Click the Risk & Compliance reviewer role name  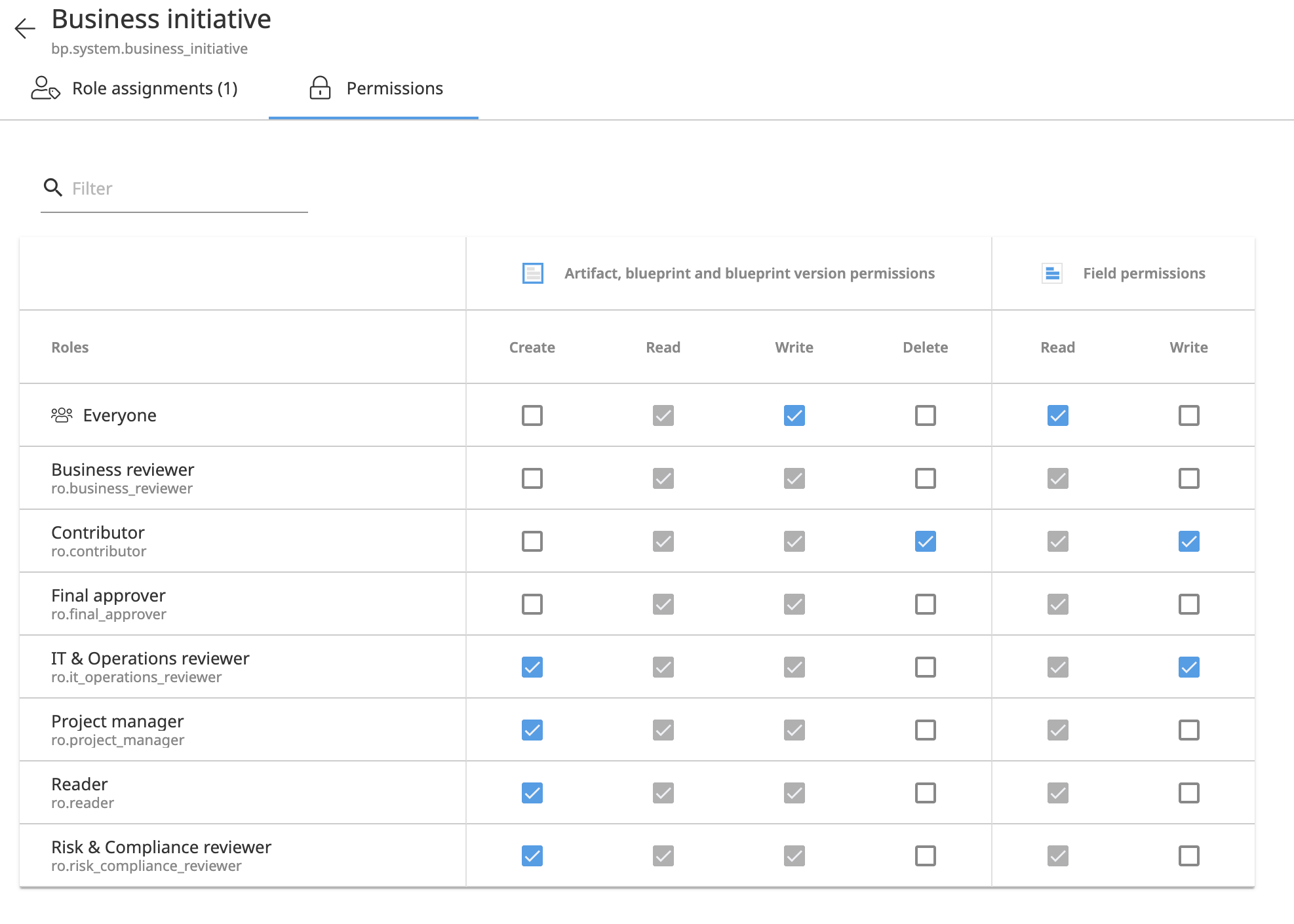(161, 847)
